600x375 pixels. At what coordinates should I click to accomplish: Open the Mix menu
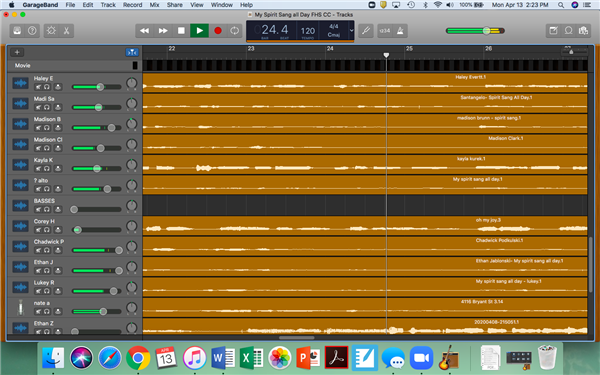(x=154, y=5)
